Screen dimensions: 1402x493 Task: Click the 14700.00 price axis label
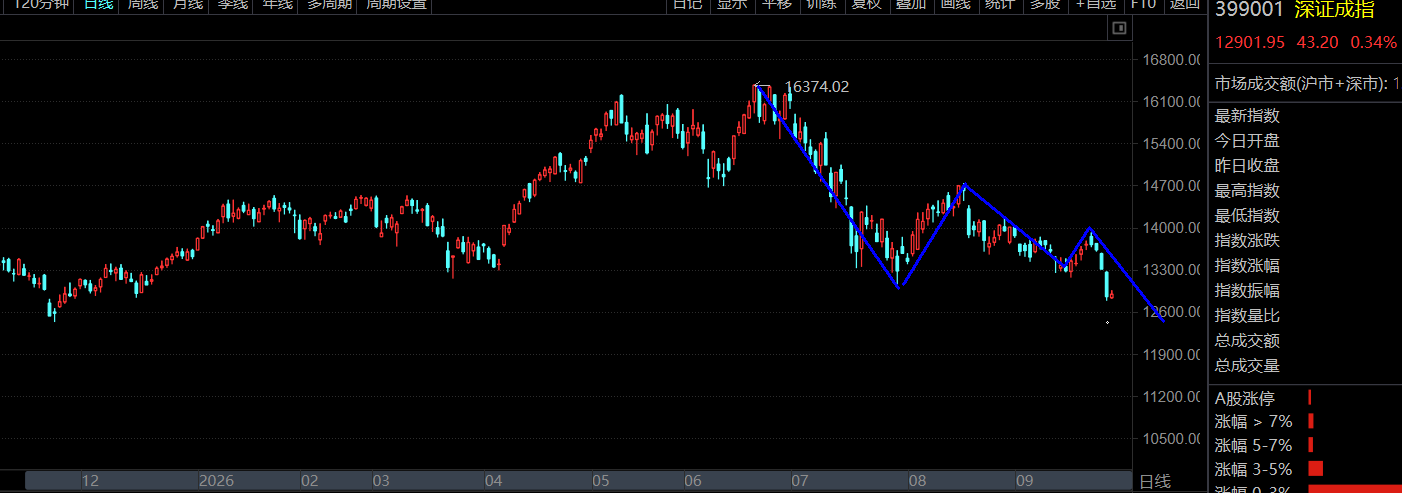[x=1171, y=186]
